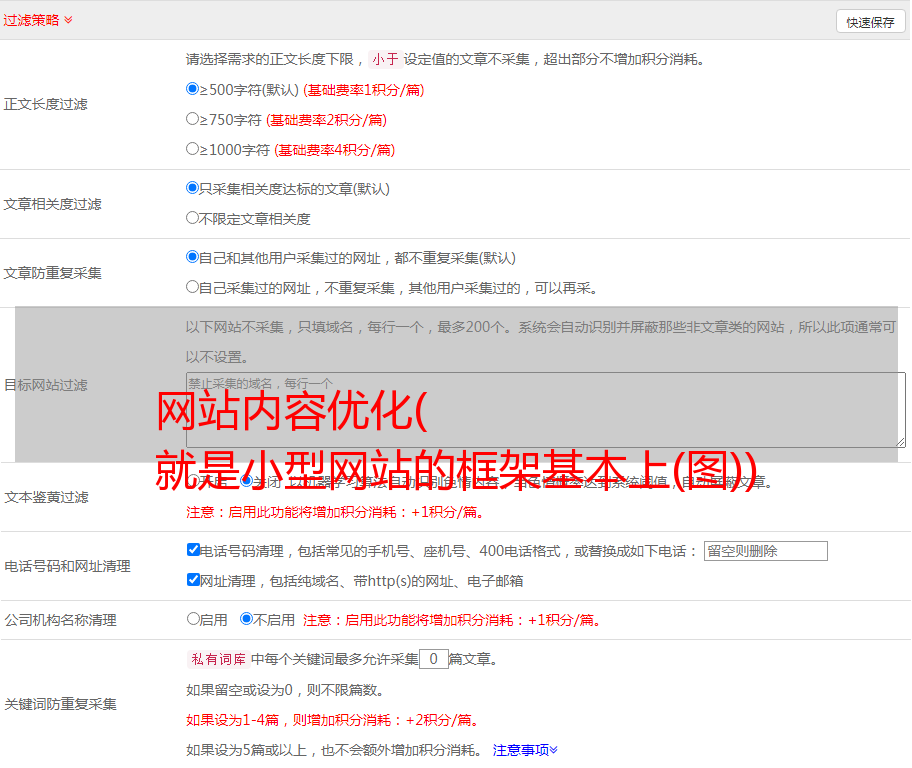The image size is (912, 768).
Task: Click the 禁止采集的域名 textarea
Action: coord(545,409)
